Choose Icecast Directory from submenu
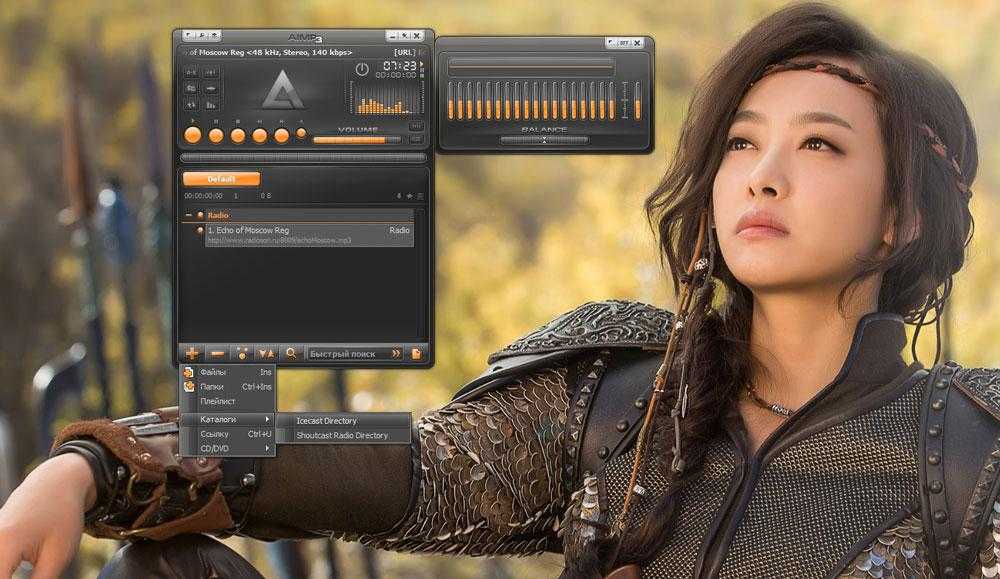The width and height of the screenshot is (1000, 579). pos(327,421)
